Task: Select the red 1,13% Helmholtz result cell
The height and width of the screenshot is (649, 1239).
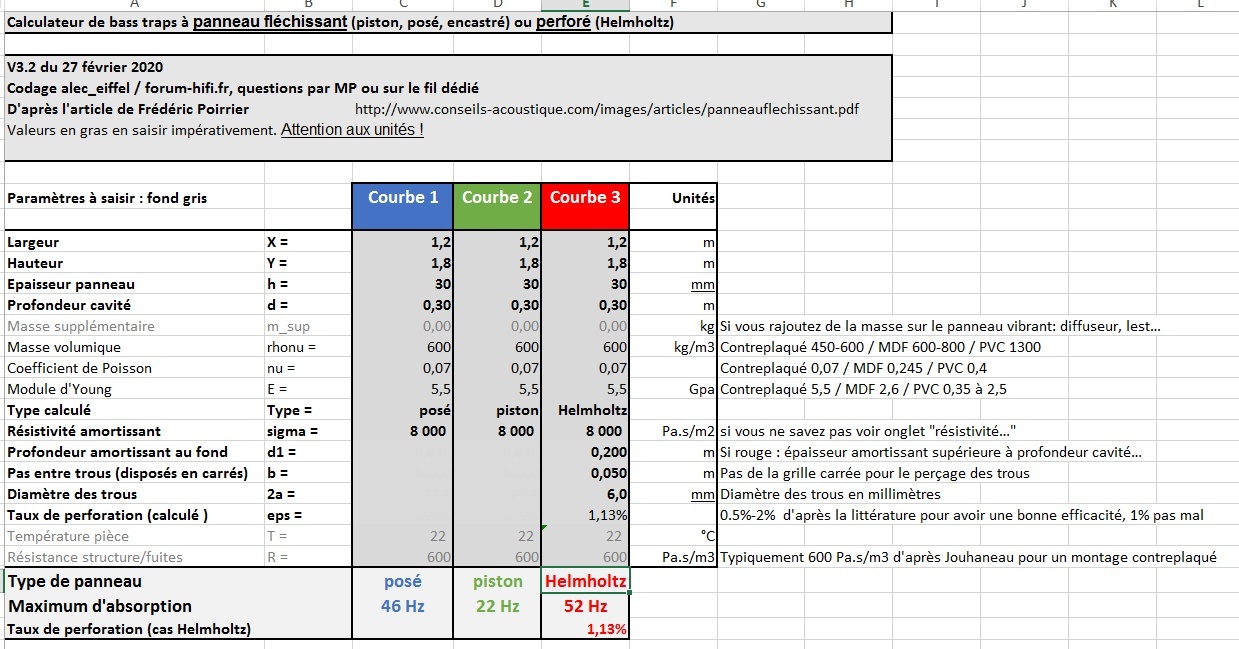Action: 585,629
